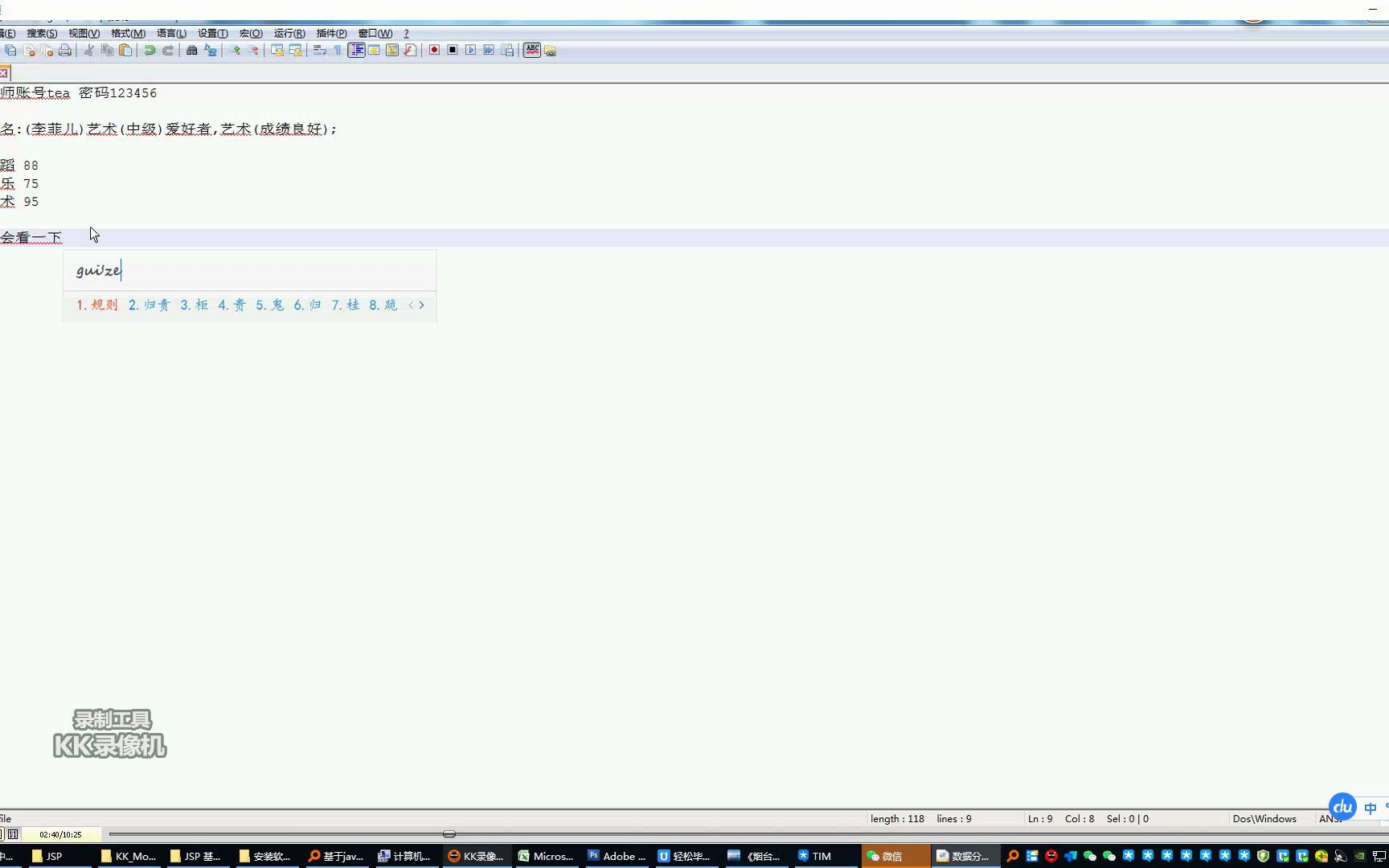Click the Baidu IME du logo

(1342, 807)
